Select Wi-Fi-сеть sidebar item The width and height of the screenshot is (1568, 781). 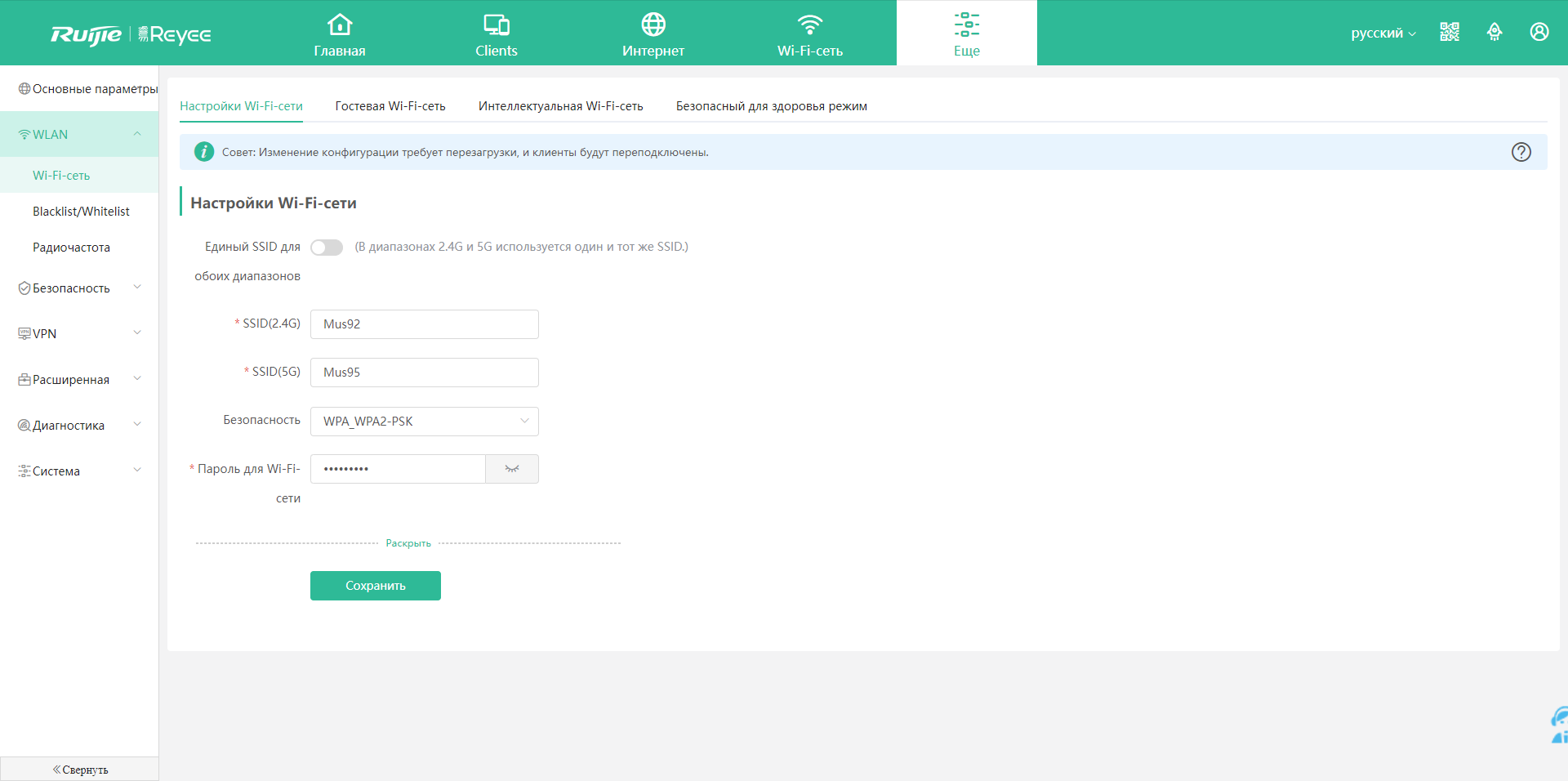79,175
